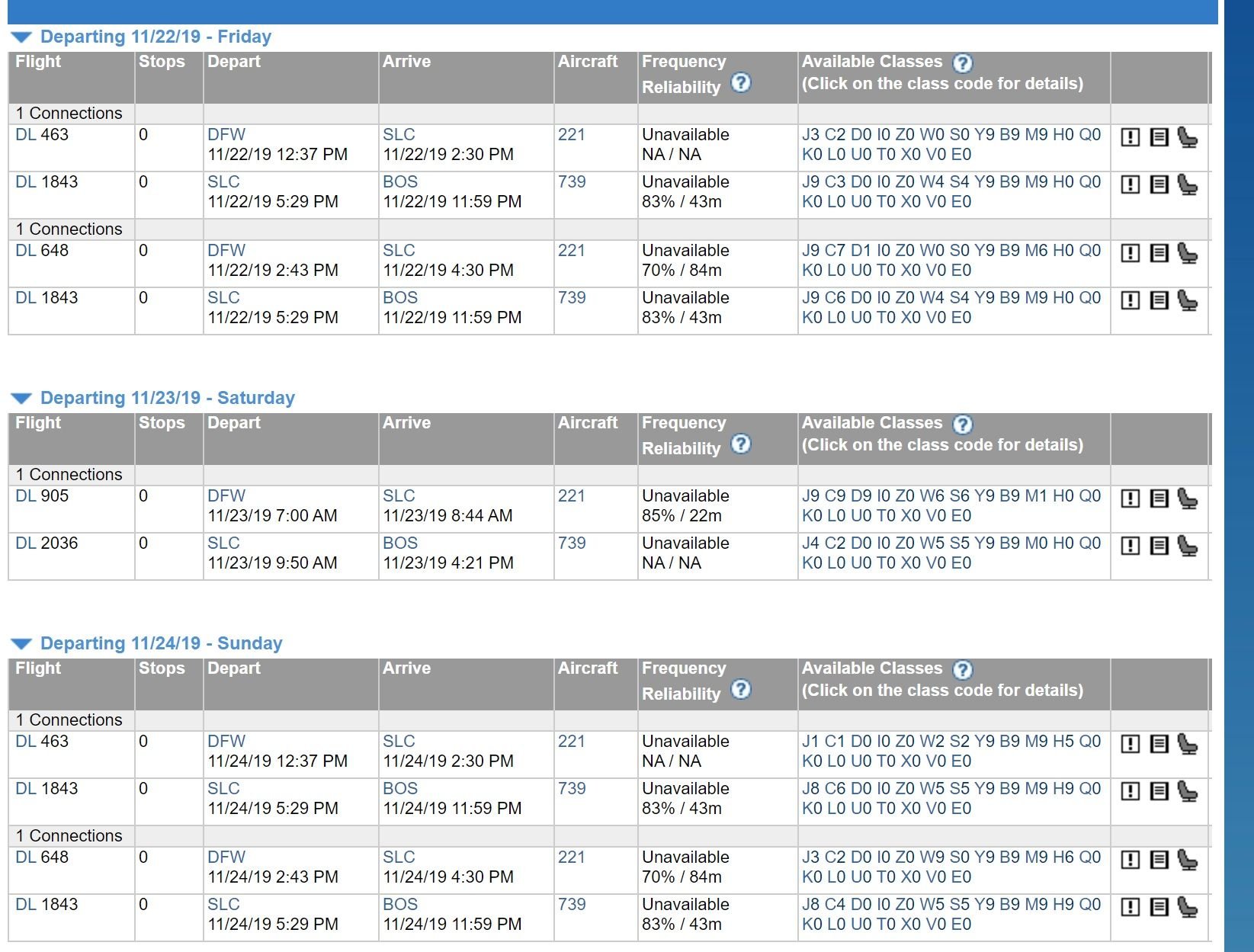This screenshot has height=952, width=1254.
Task: Select class code H6 on Sunday DL 648
Action: pos(1063,857)
